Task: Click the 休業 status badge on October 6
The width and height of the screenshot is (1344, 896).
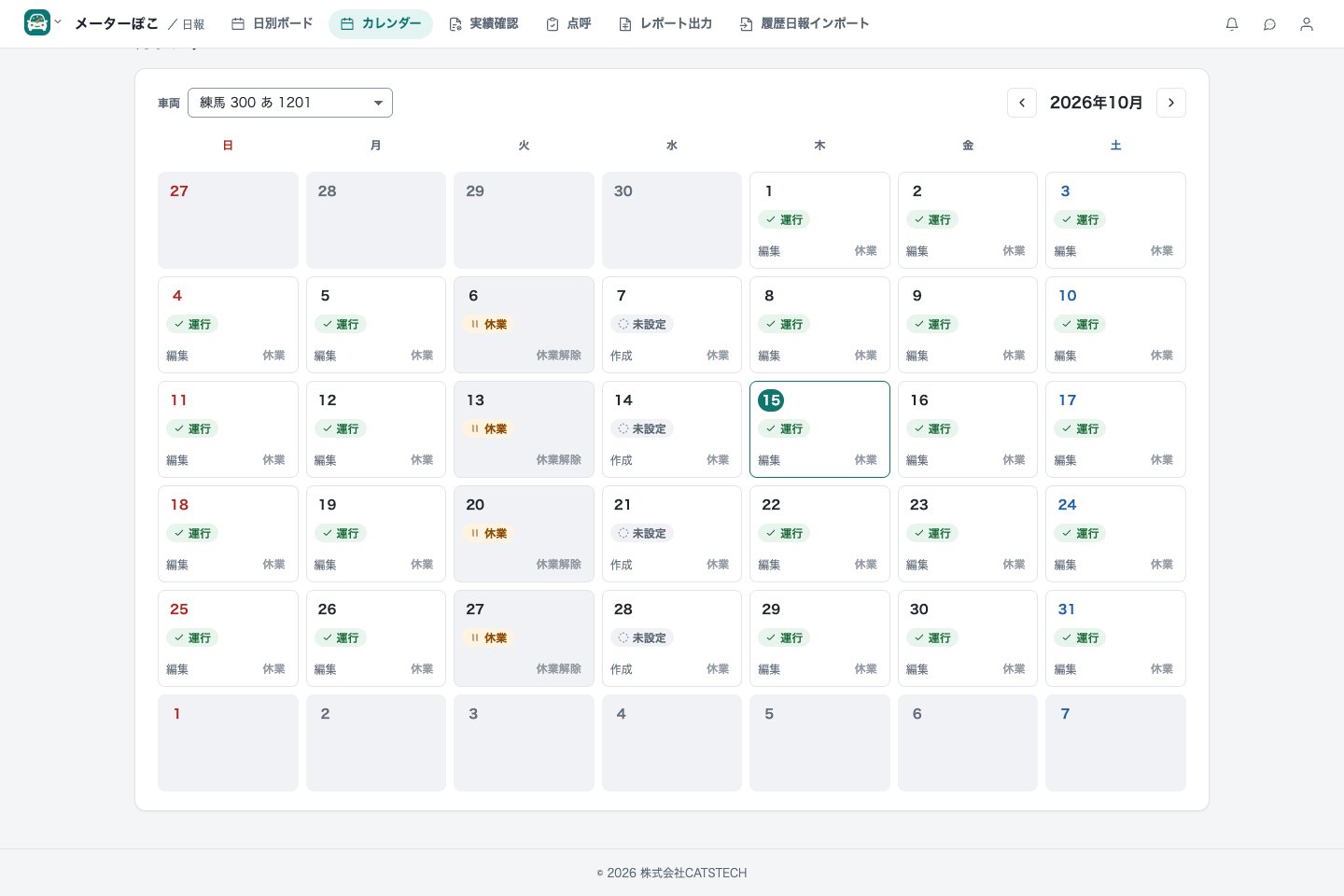Action: point(488,324)
